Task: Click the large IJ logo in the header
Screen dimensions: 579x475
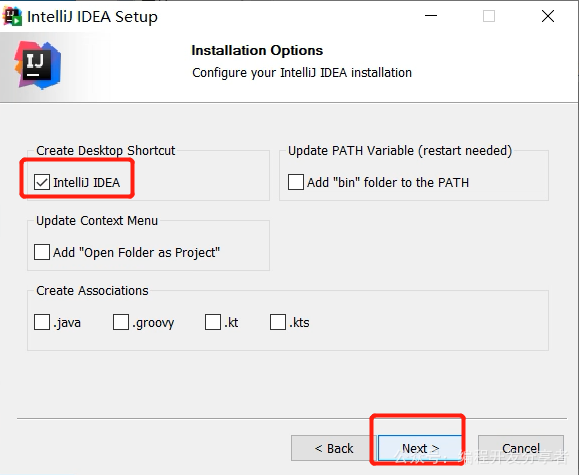Action: pos(37,65)
